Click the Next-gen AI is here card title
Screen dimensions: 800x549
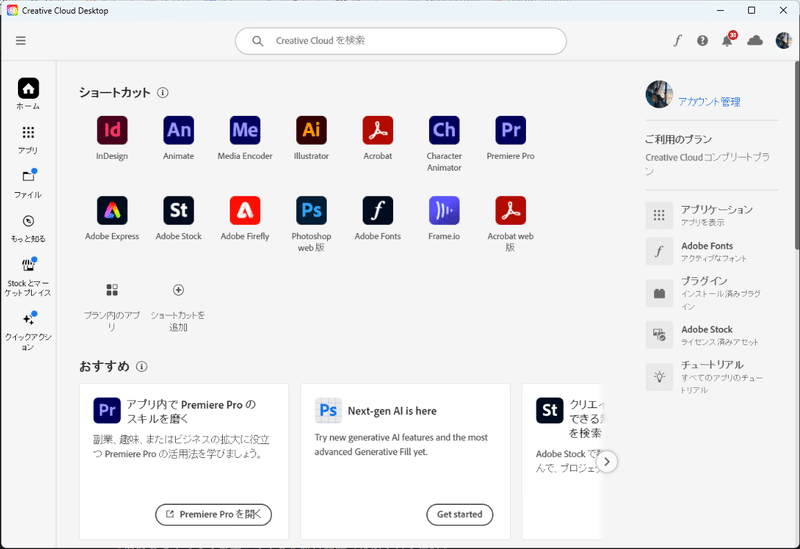[392, 411]
